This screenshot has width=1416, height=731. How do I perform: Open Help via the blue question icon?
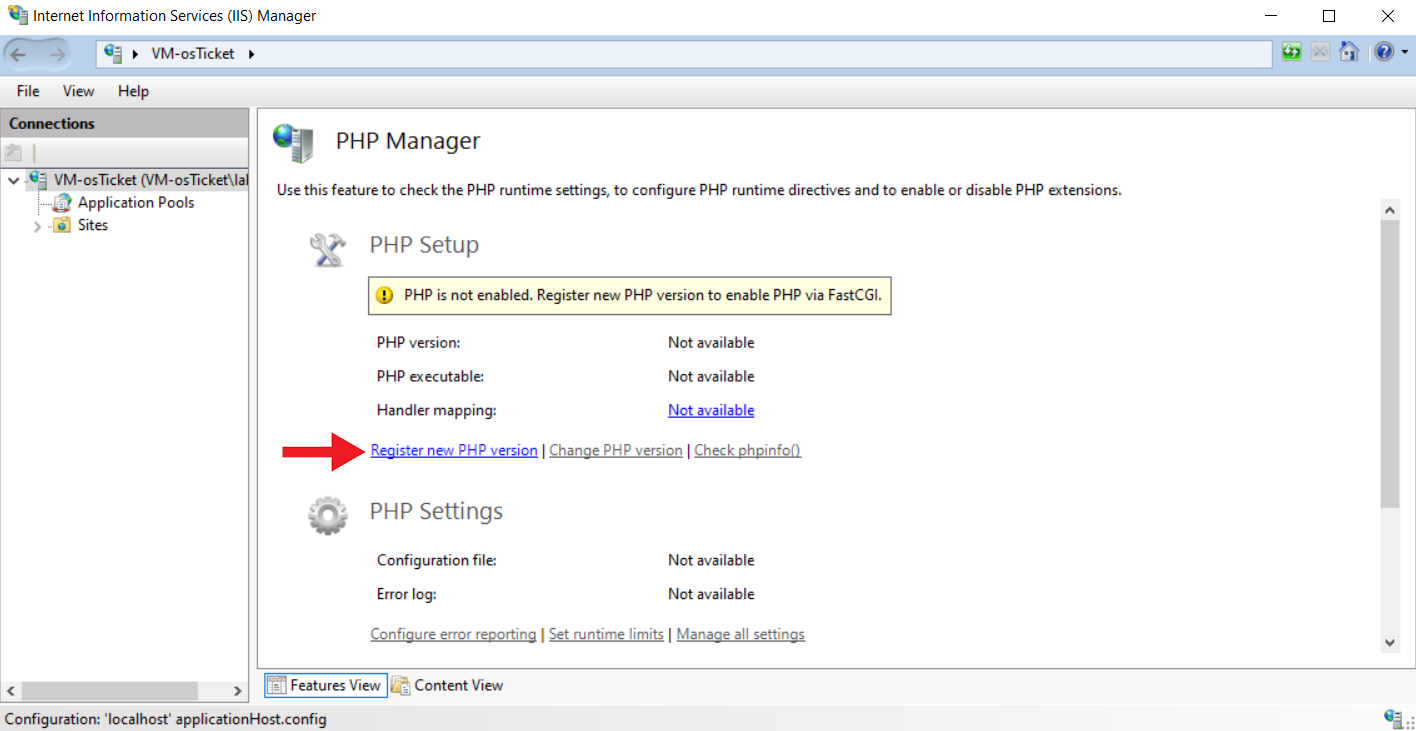pyautogui.click(x=1383, y=52)
